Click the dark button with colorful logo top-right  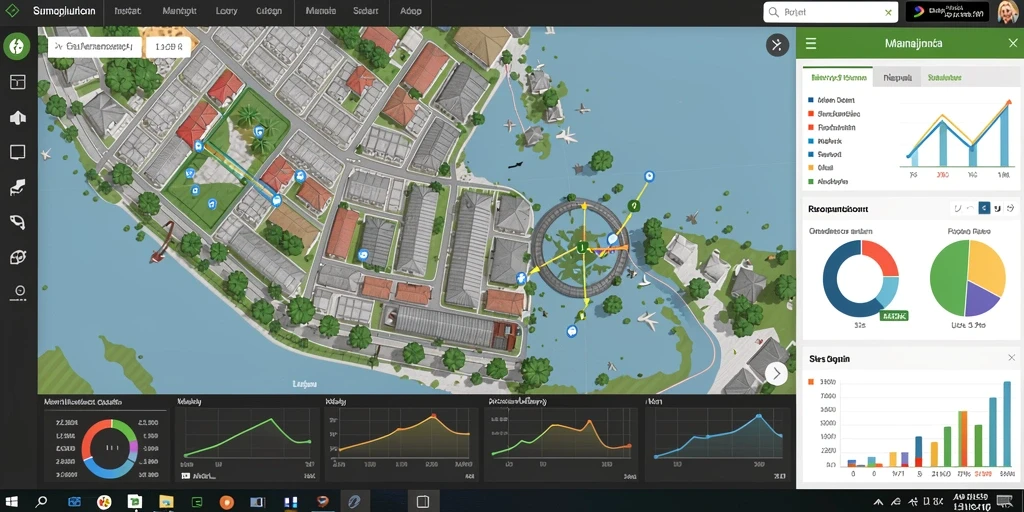pos(947,12)
